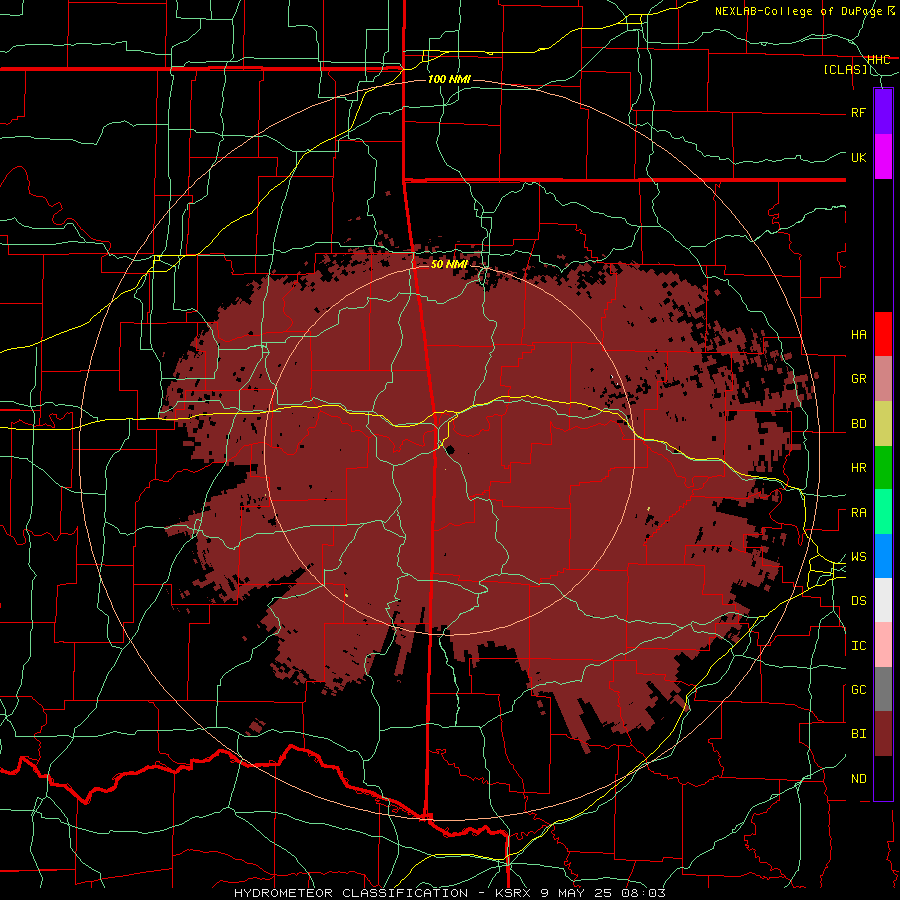Click the UK magenta color swatch

(883, 157)
